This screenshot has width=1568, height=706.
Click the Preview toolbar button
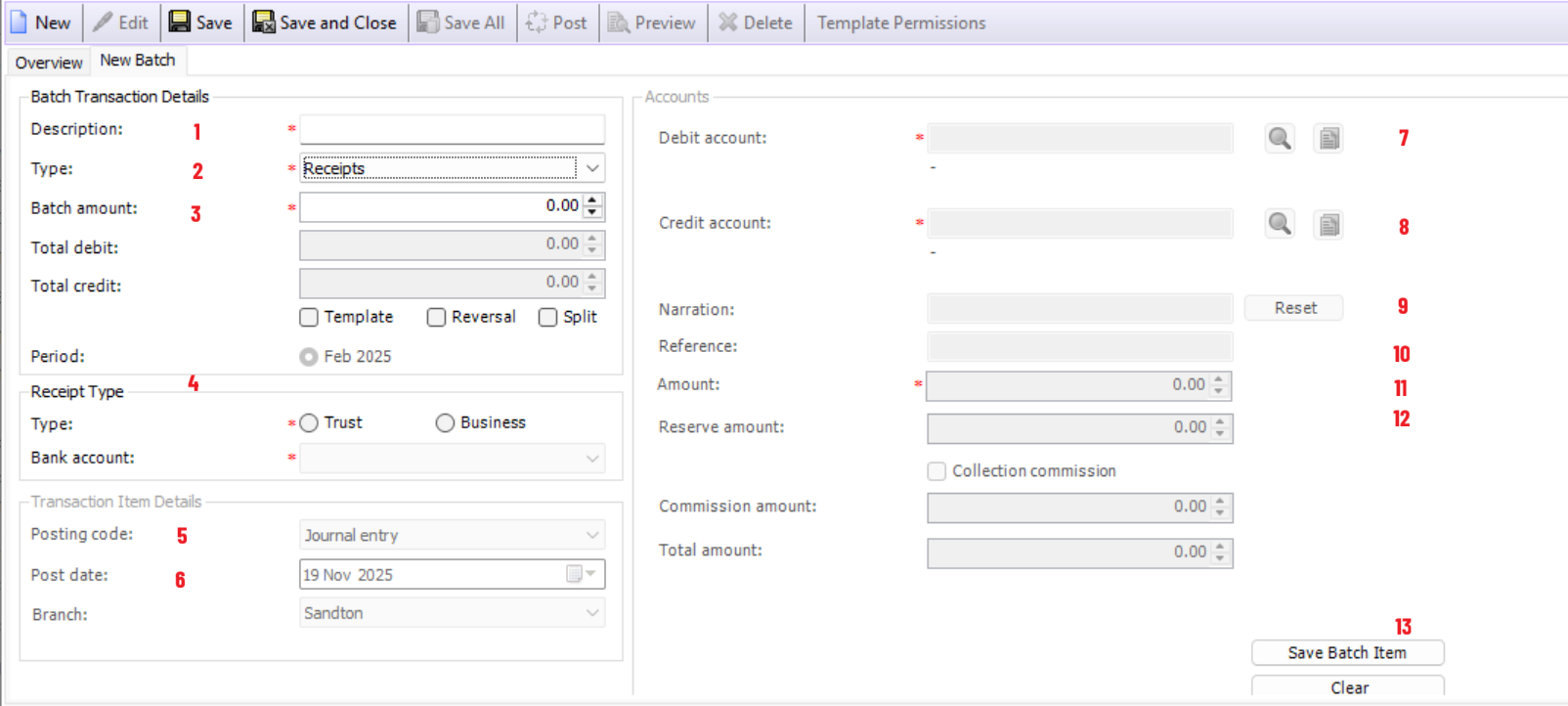click(651, 22)
